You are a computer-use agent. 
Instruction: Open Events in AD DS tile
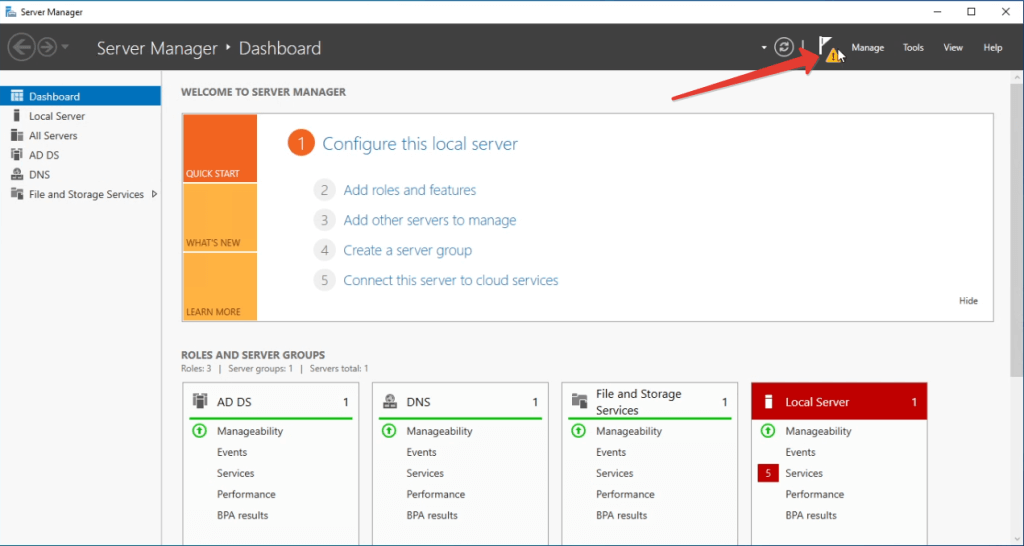[232, 452]
